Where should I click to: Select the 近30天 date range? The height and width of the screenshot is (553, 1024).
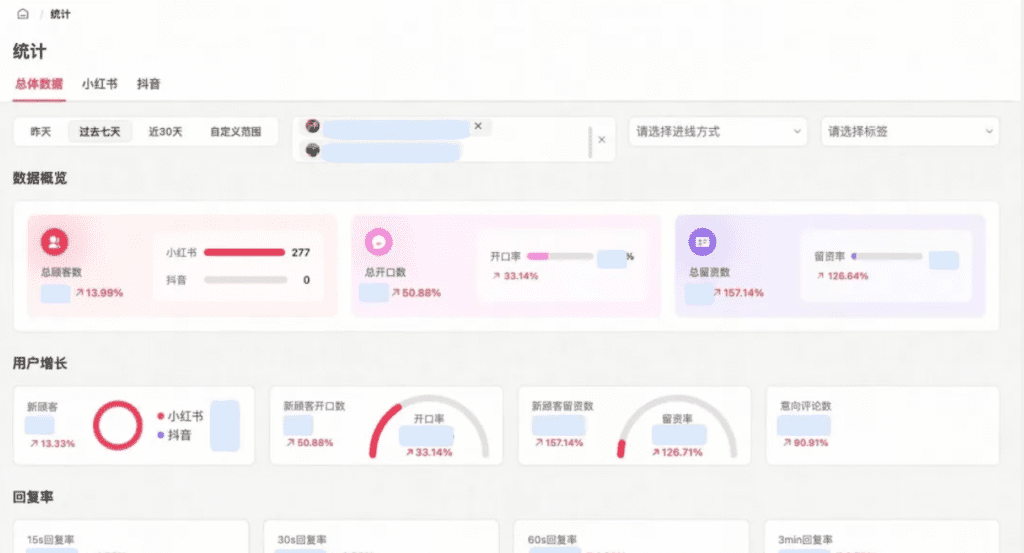point(165,132)
